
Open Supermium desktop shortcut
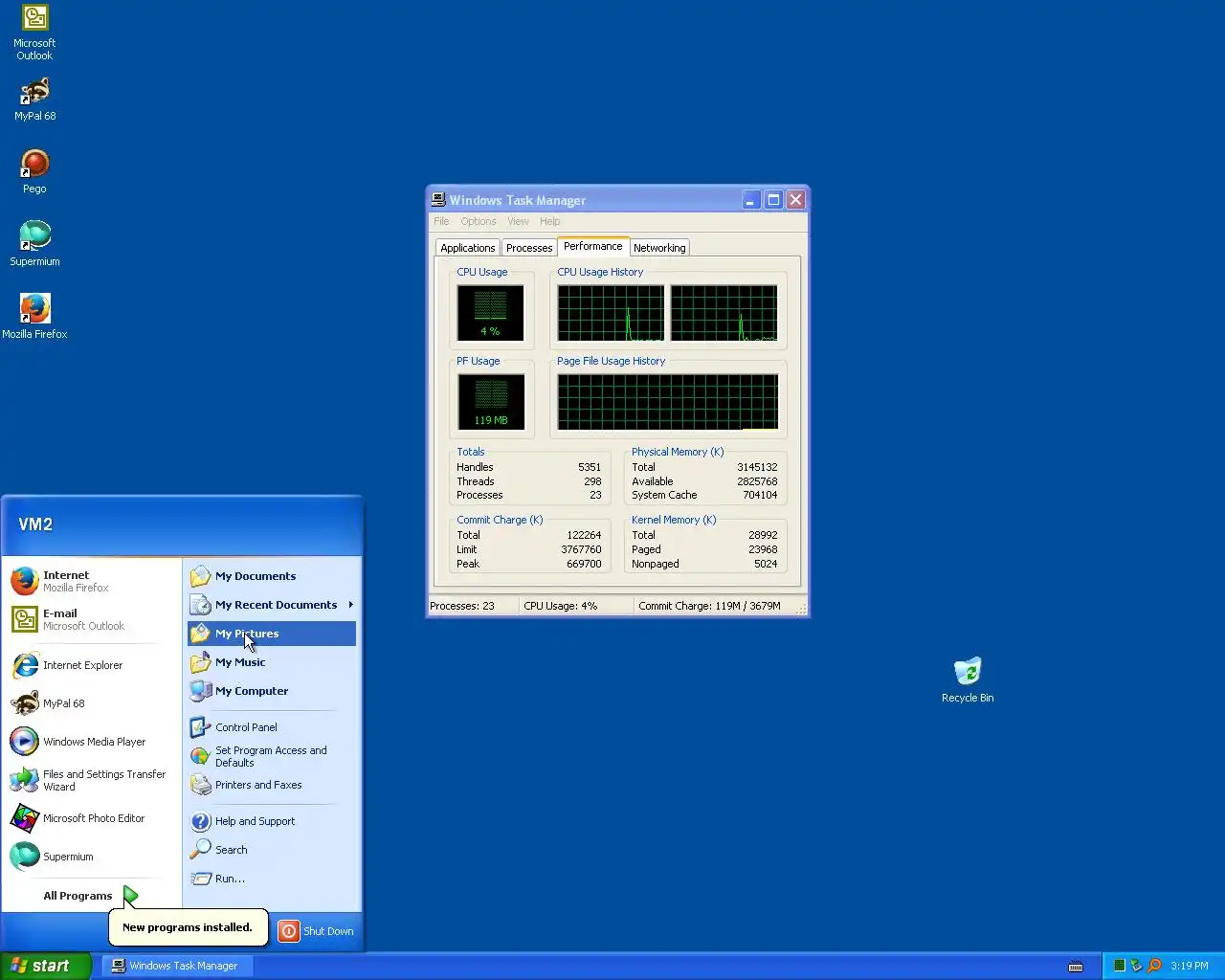pyautogui.click(x=34, y=245)
